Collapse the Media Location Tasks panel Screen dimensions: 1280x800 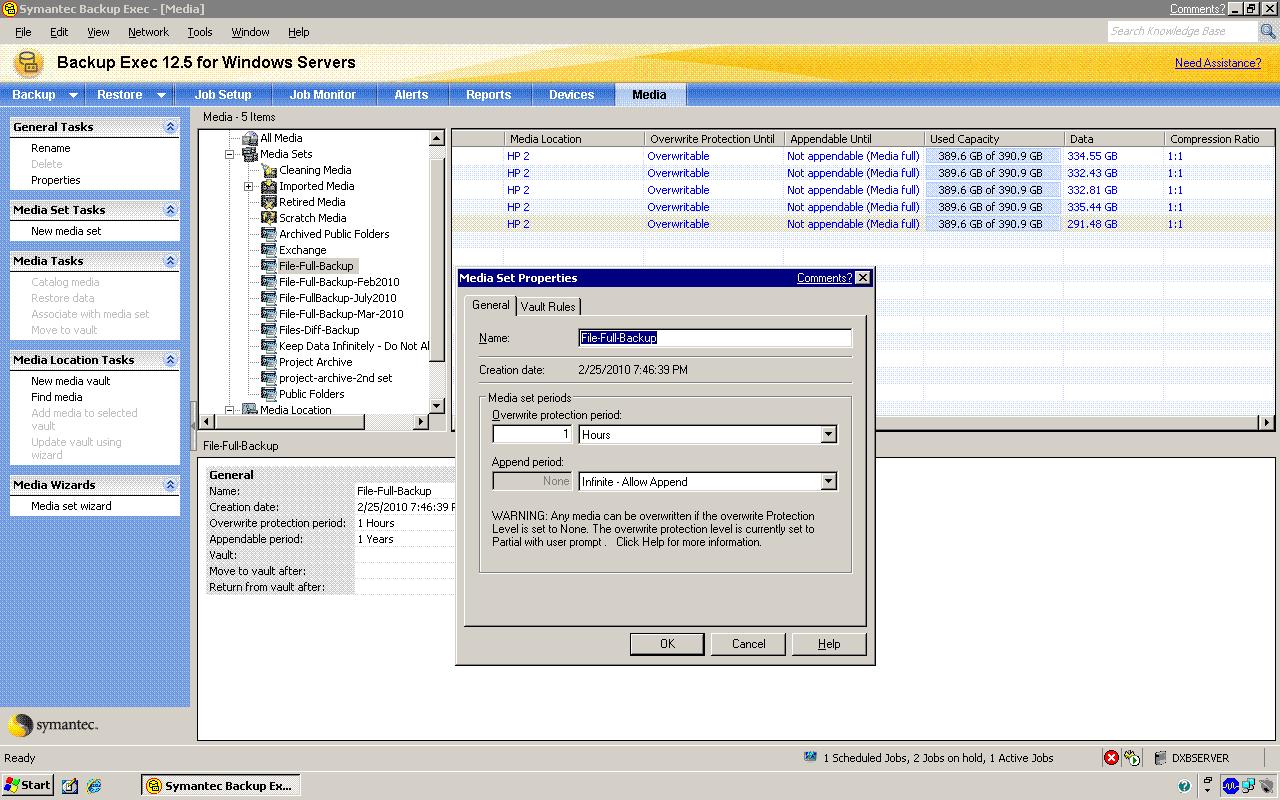click(170, 360)
